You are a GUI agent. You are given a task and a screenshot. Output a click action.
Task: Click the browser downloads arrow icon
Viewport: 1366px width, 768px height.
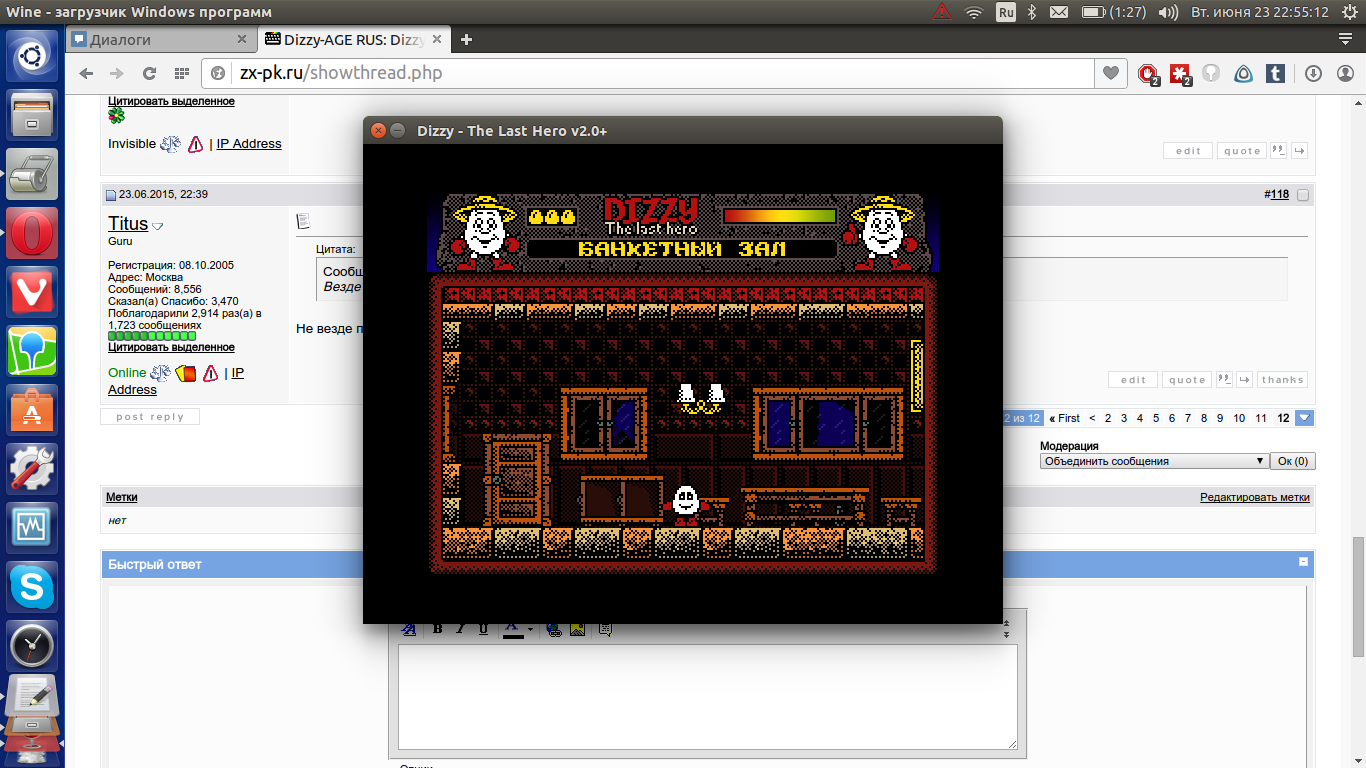point(1313,73)
